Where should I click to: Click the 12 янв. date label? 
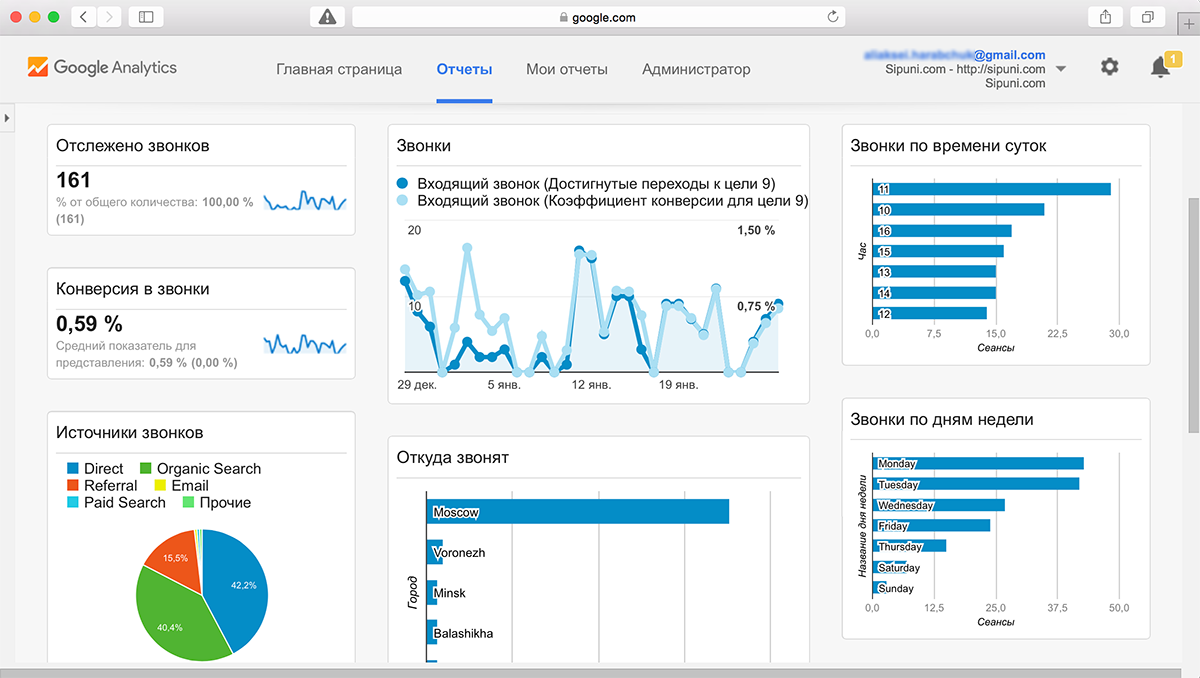[593, 384]
